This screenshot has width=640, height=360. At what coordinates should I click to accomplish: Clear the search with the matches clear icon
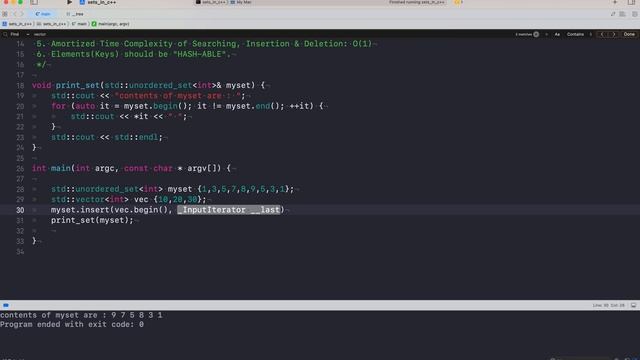tap(536, 34)
